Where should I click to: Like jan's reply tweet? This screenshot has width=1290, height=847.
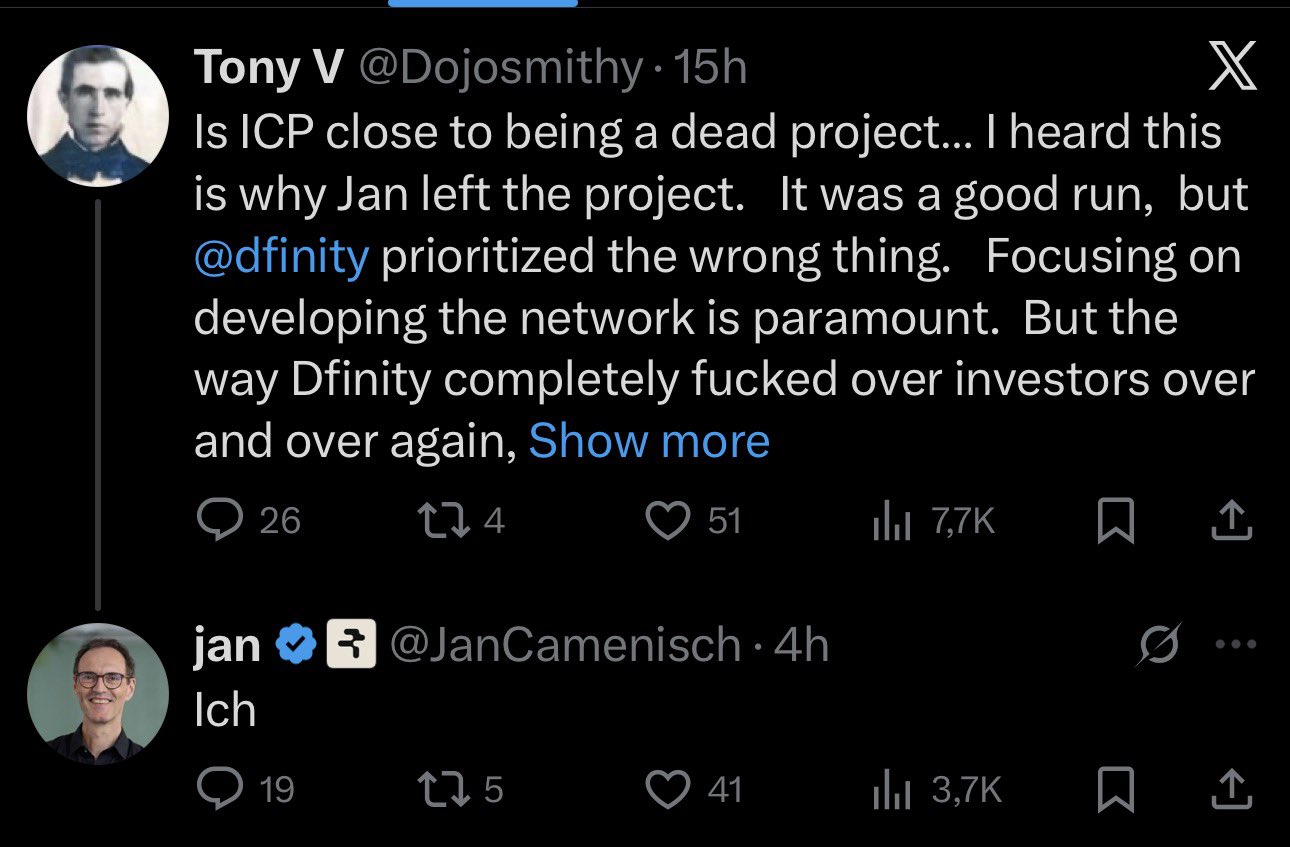669,790
